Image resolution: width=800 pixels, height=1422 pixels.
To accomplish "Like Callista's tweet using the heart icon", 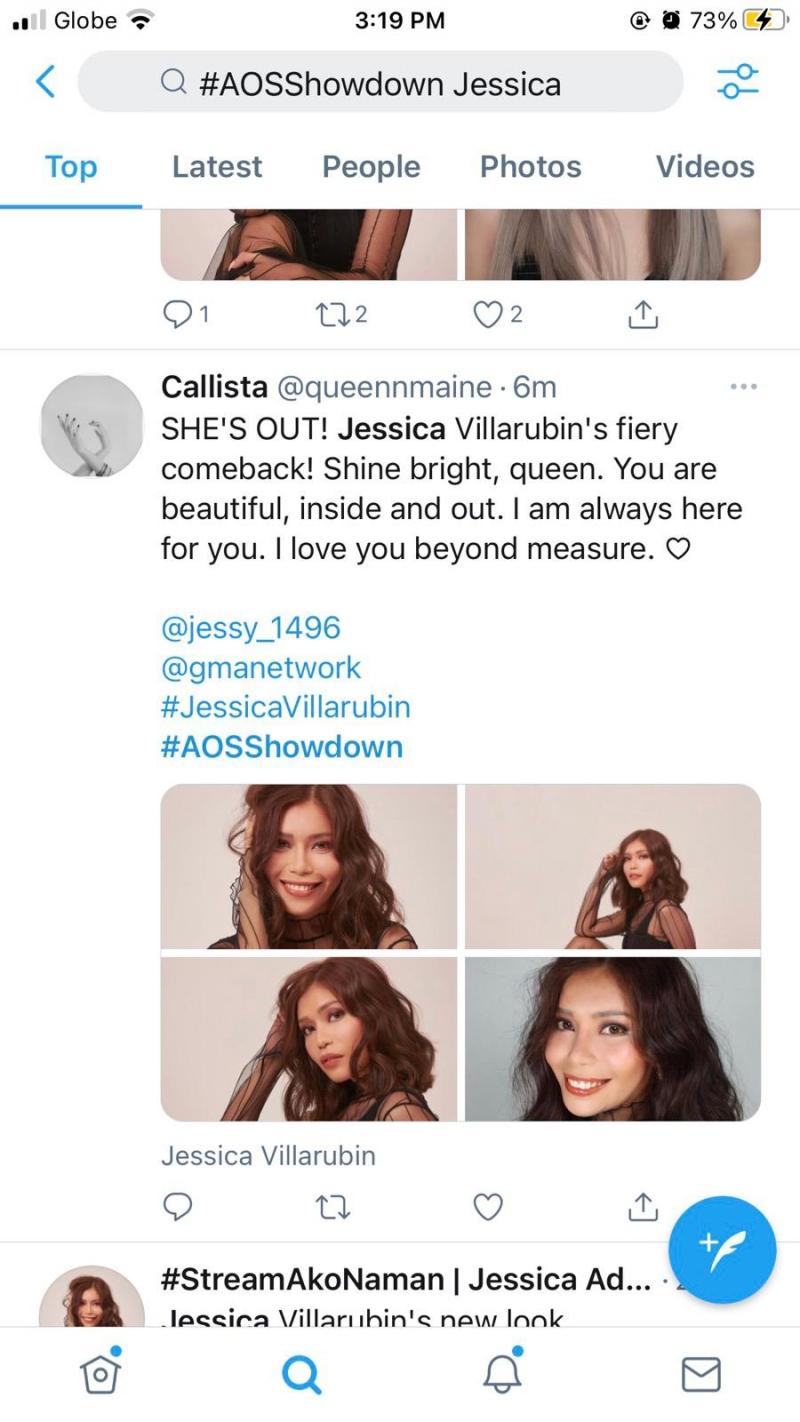I will pyautogui.click(x=488, y=1207).
